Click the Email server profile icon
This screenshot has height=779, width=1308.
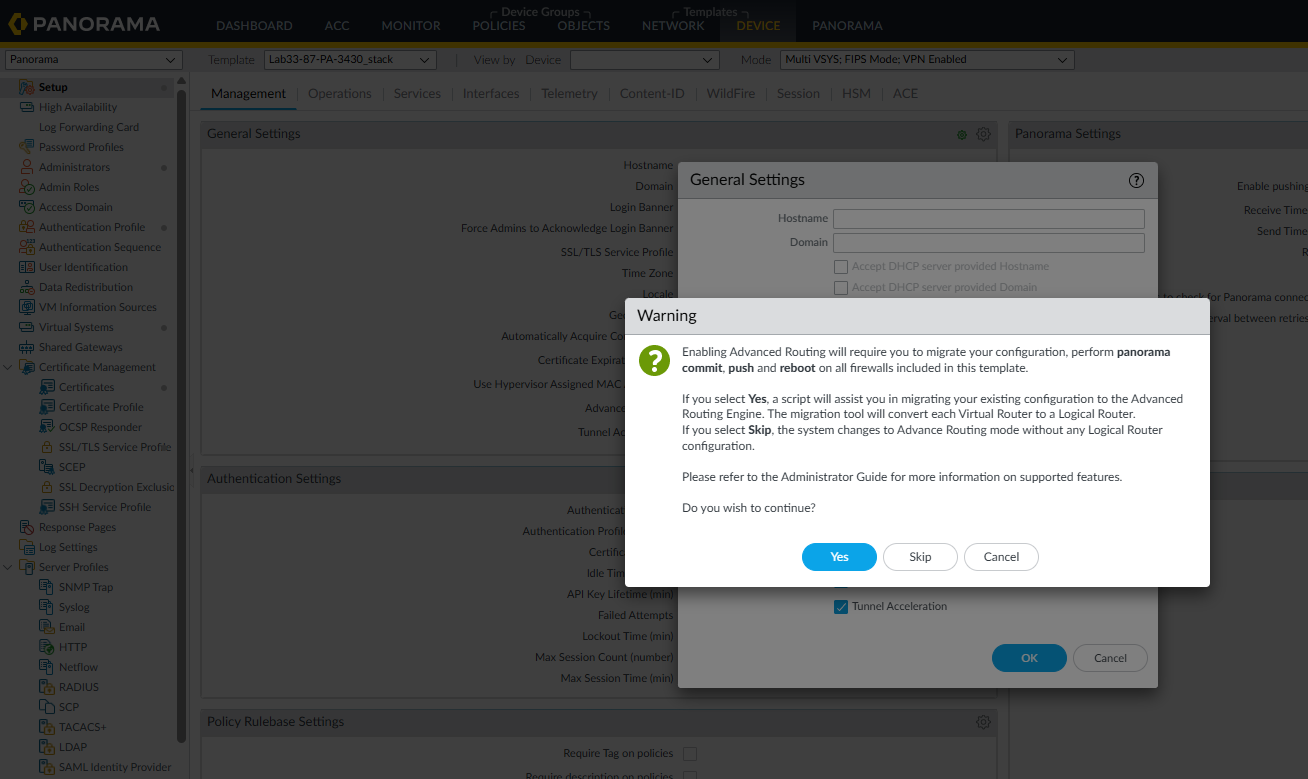[47, 627]
